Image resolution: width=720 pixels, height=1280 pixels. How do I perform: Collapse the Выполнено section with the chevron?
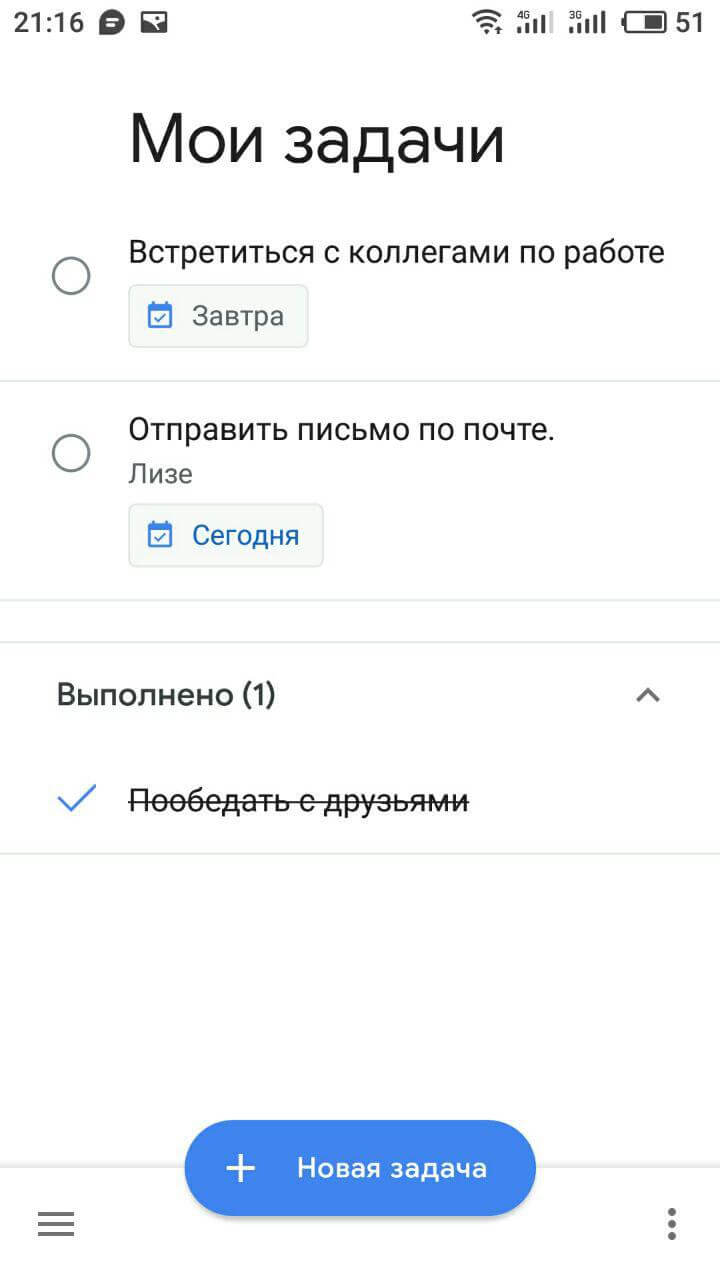[x=649, y=695]
